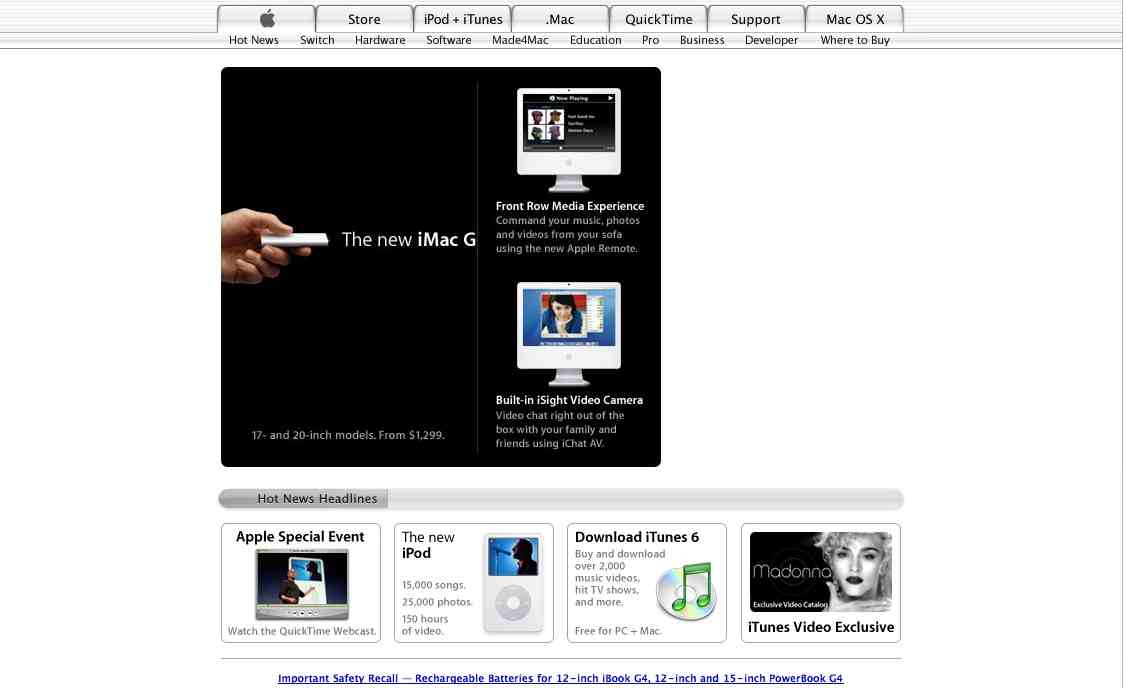Open Software in the subnav
1123x688 pixels.
tap(448, 40)
